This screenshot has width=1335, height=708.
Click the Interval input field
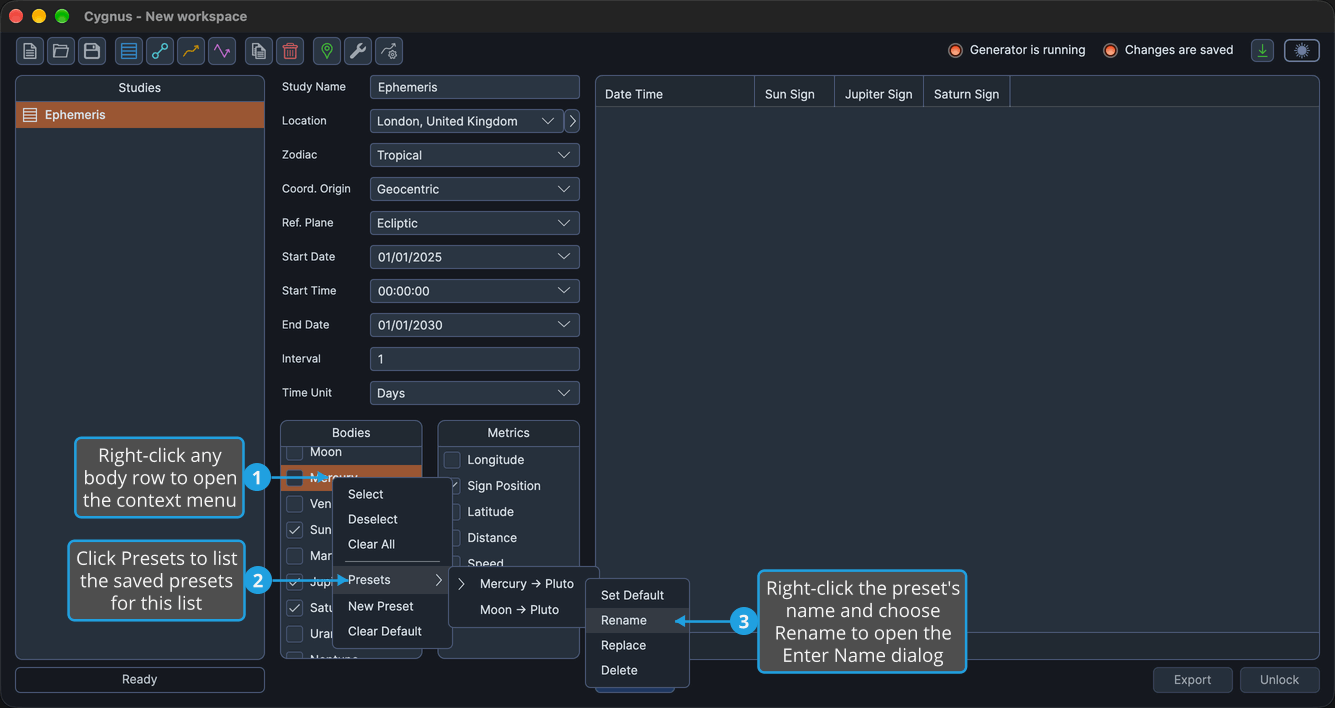coord(475,359)
